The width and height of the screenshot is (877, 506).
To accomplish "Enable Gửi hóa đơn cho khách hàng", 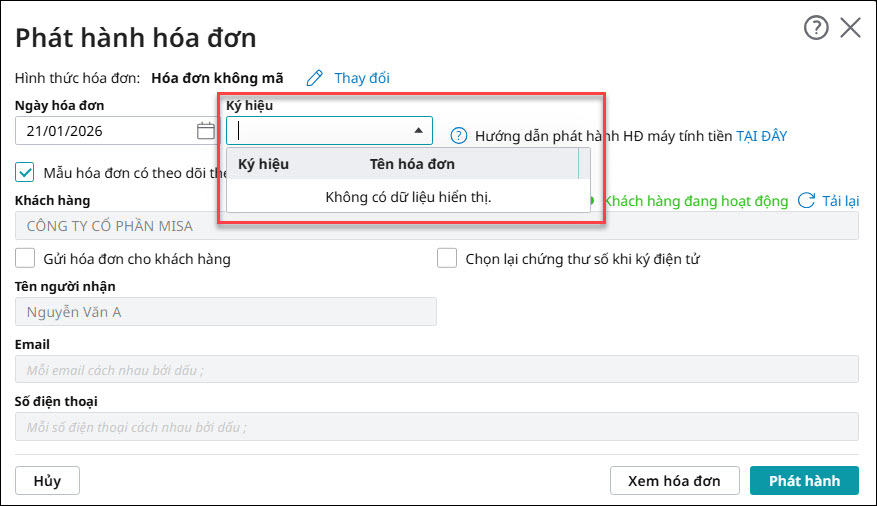I will click(27, 259).
